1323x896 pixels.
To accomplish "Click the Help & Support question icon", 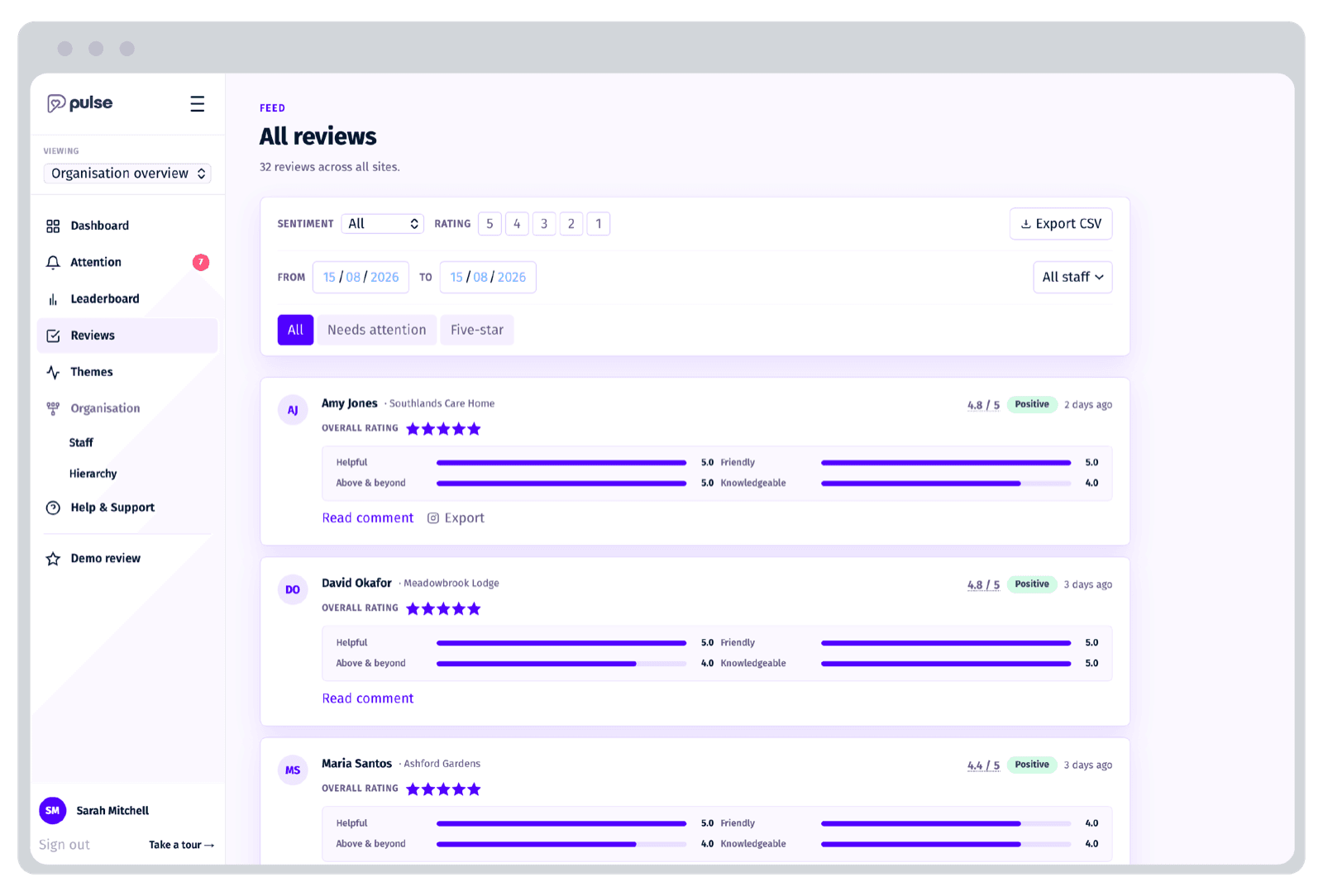I will pyautogui.click(x=53, y=508).
